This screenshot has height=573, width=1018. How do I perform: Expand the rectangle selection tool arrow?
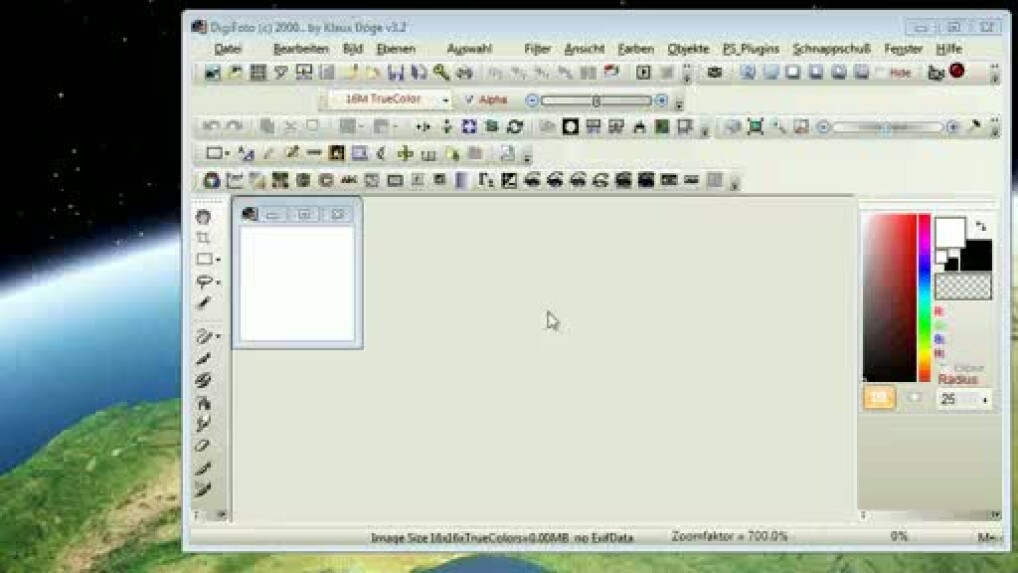pos(218,260)
